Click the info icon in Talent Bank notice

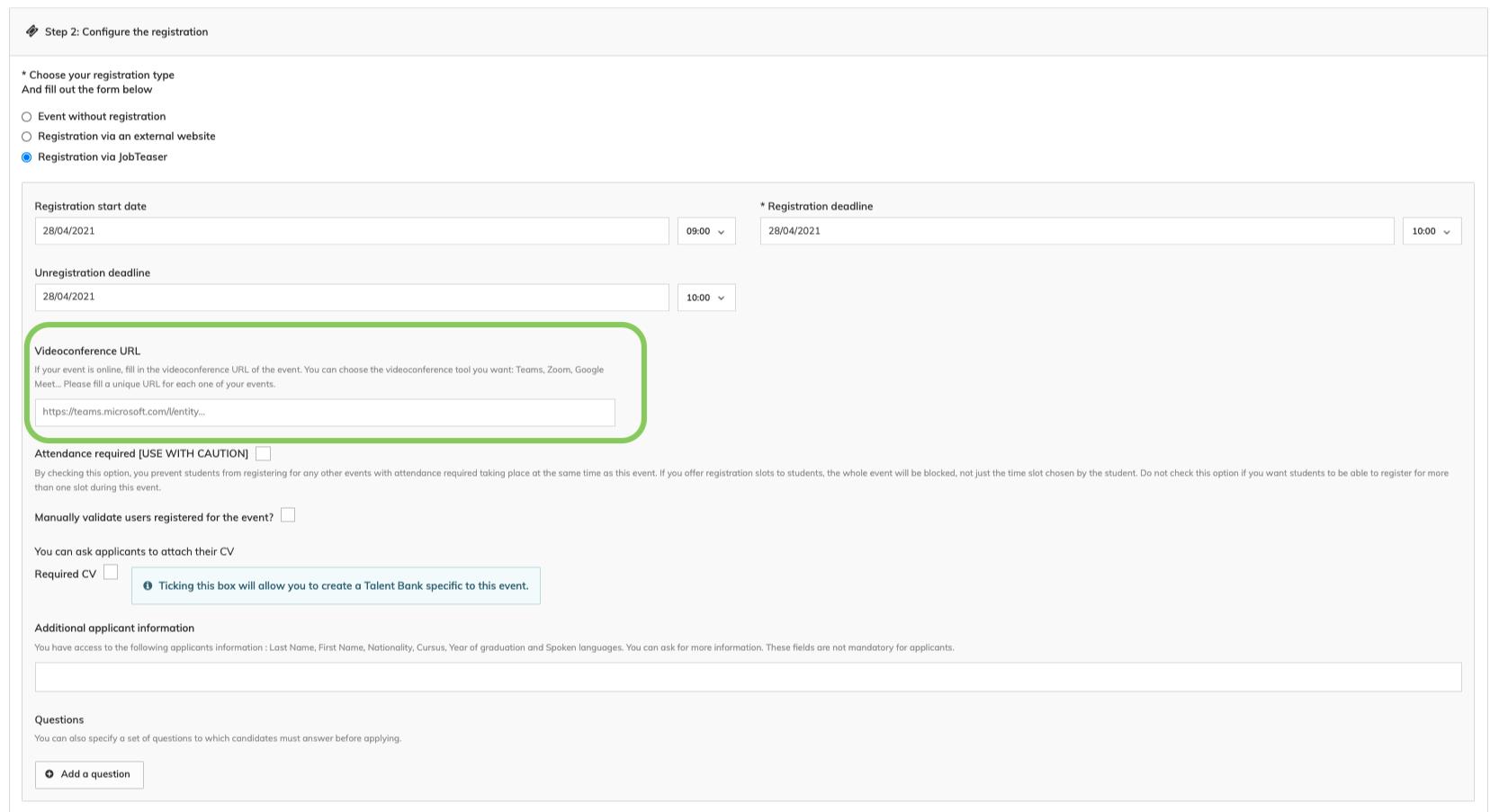coord(148,585)
